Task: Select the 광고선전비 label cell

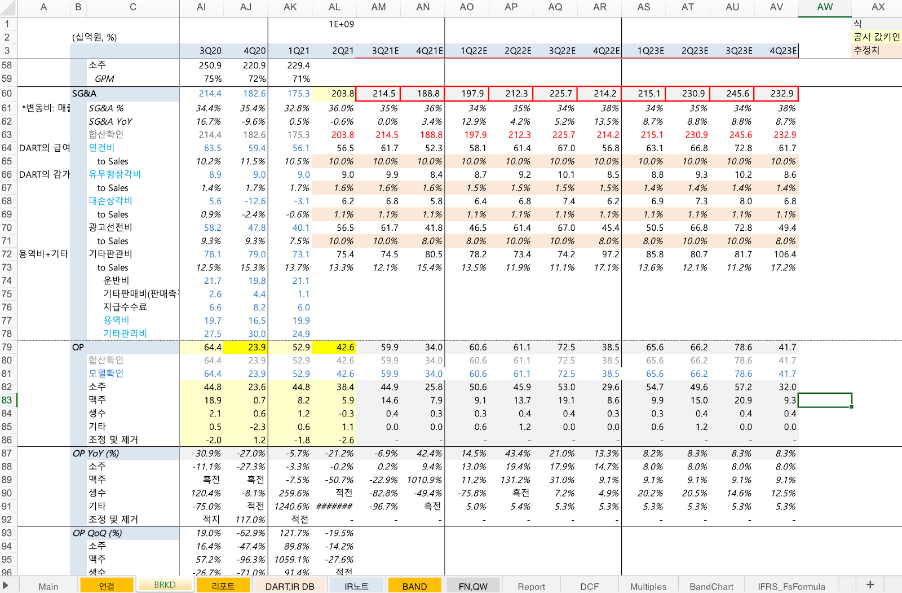Action: [133, 227]
